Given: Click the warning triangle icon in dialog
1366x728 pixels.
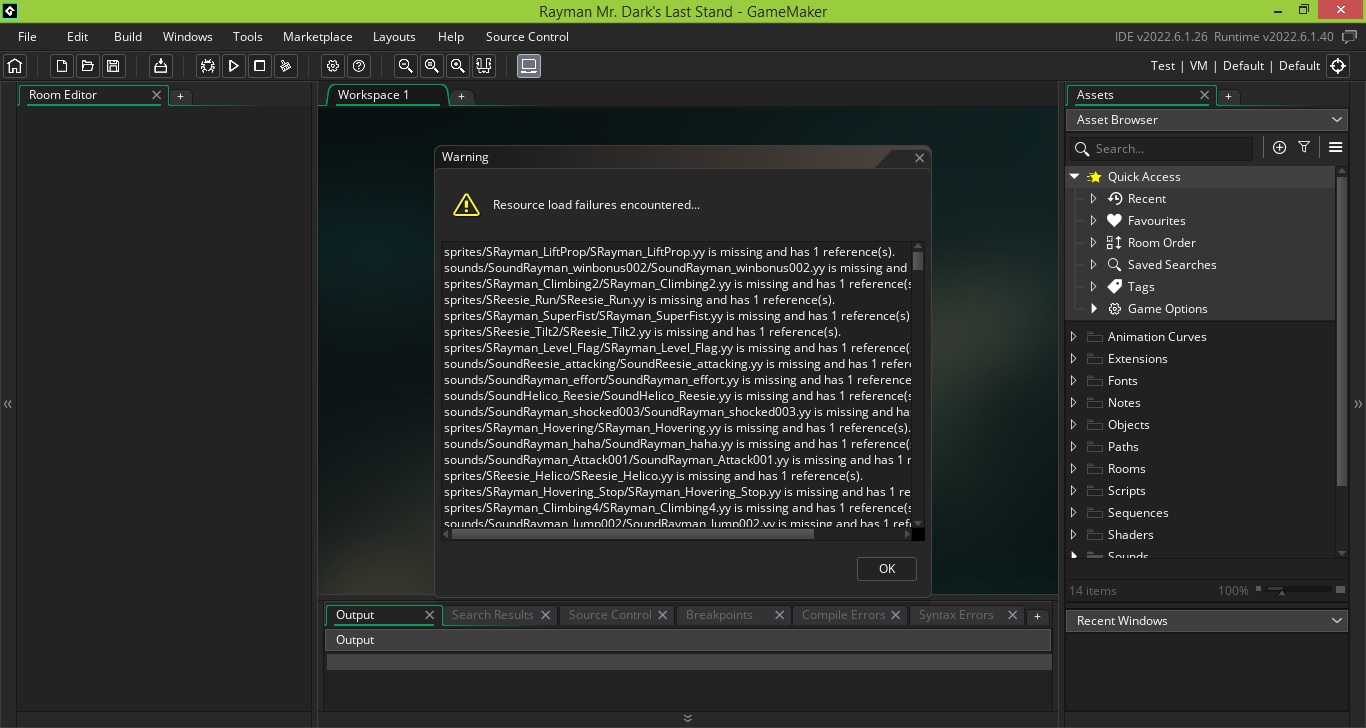Looking at the screenshot, I should coord(466,205).
